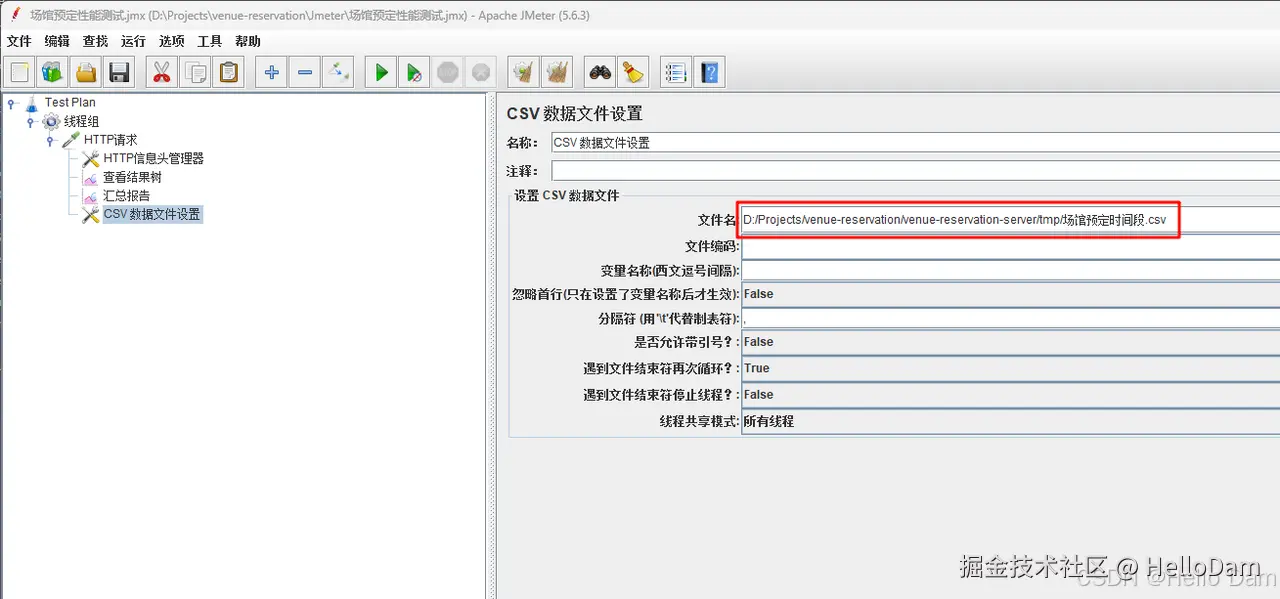
Task: Select the 线程组 tree item
Action: point(81,121)
